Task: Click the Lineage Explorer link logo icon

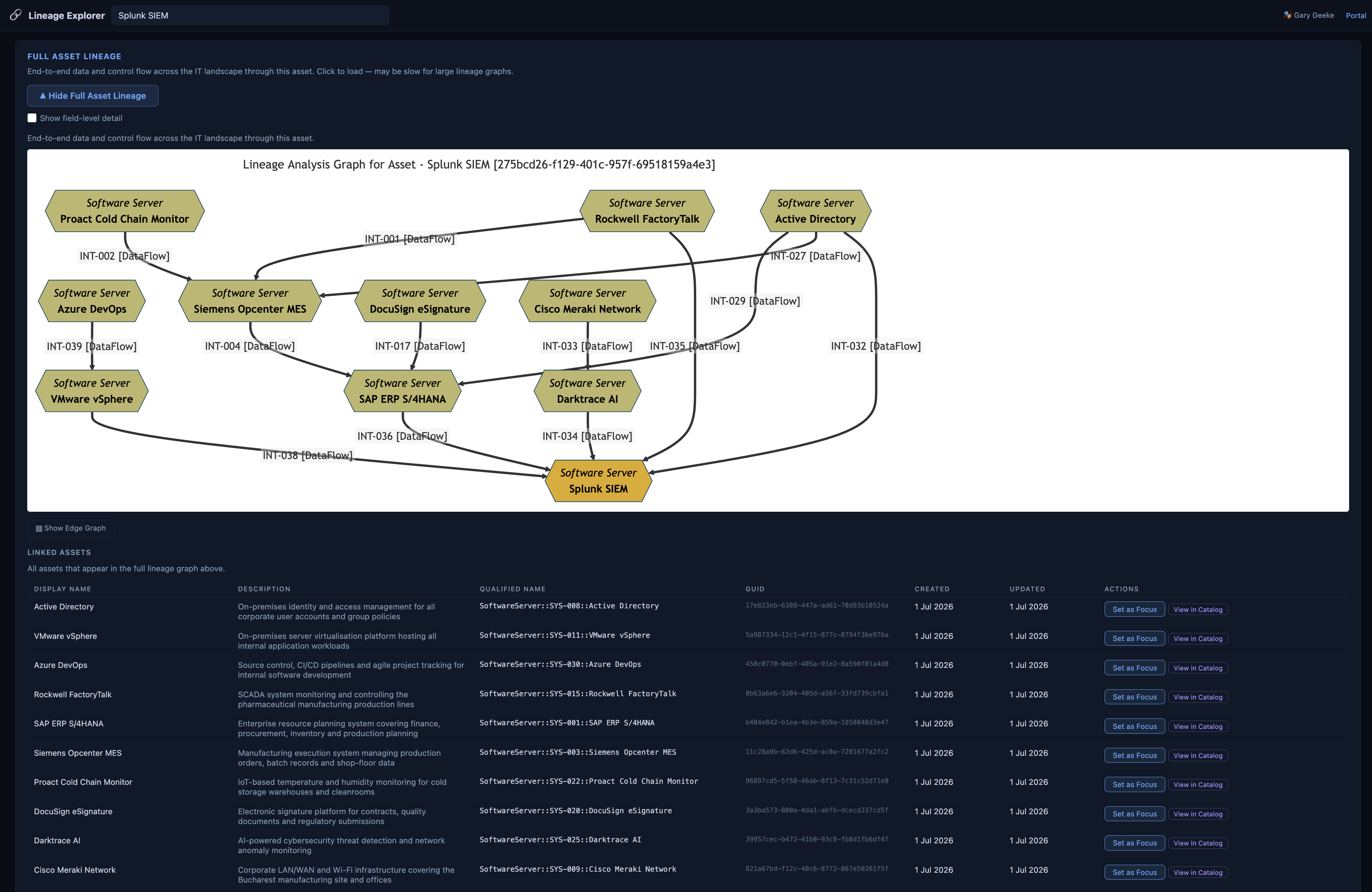Action: [x=16, y=15]
